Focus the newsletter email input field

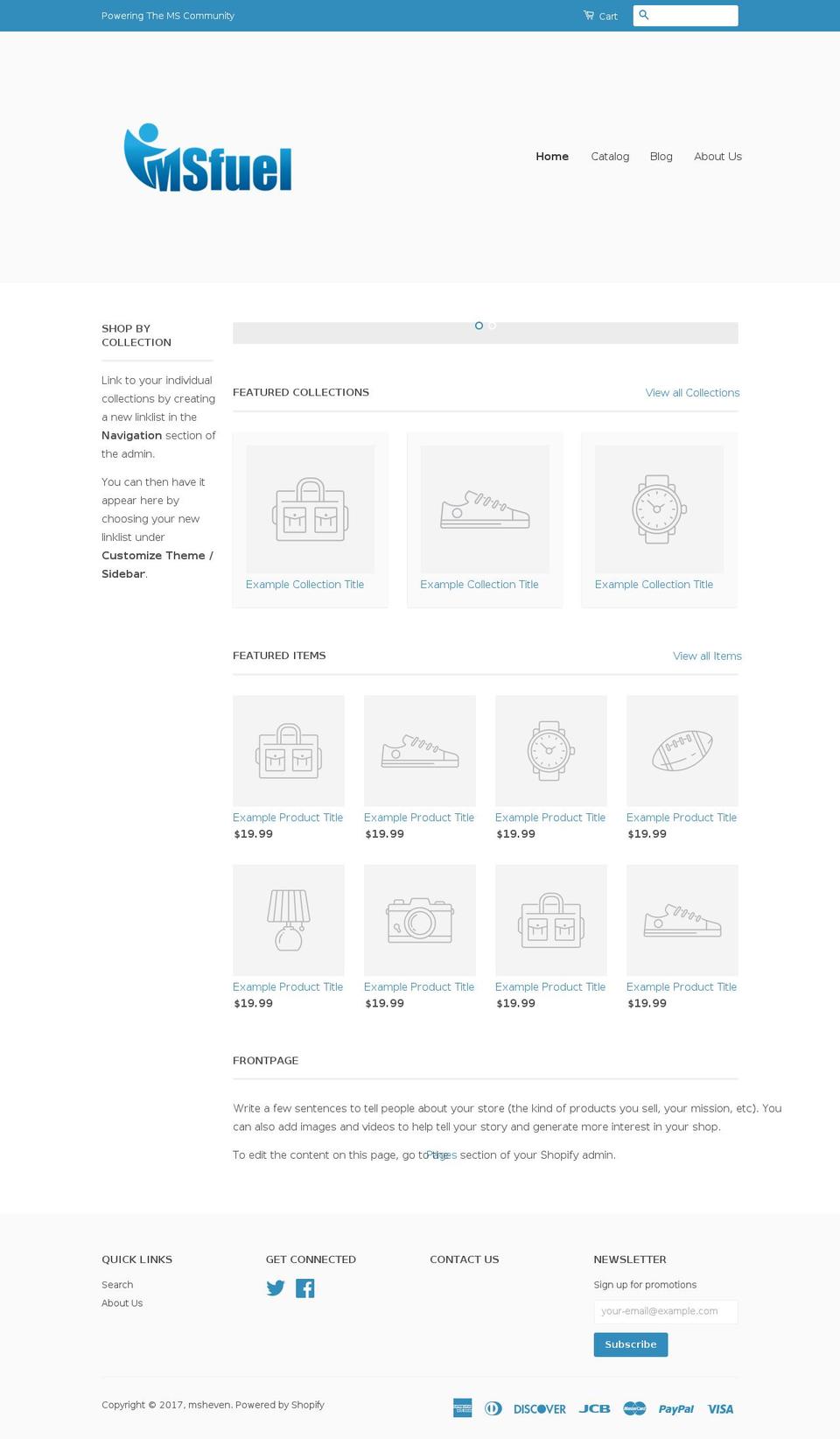coord(666,1311)
